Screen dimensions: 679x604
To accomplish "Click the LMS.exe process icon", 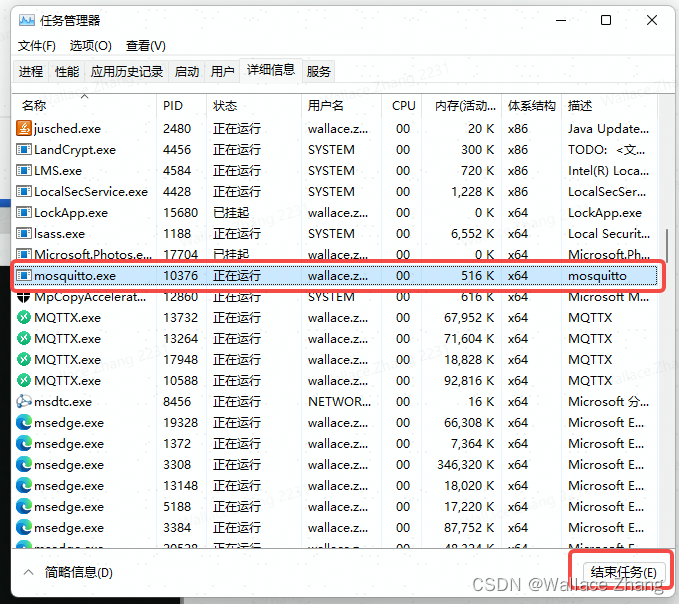I will coord(24,170).
